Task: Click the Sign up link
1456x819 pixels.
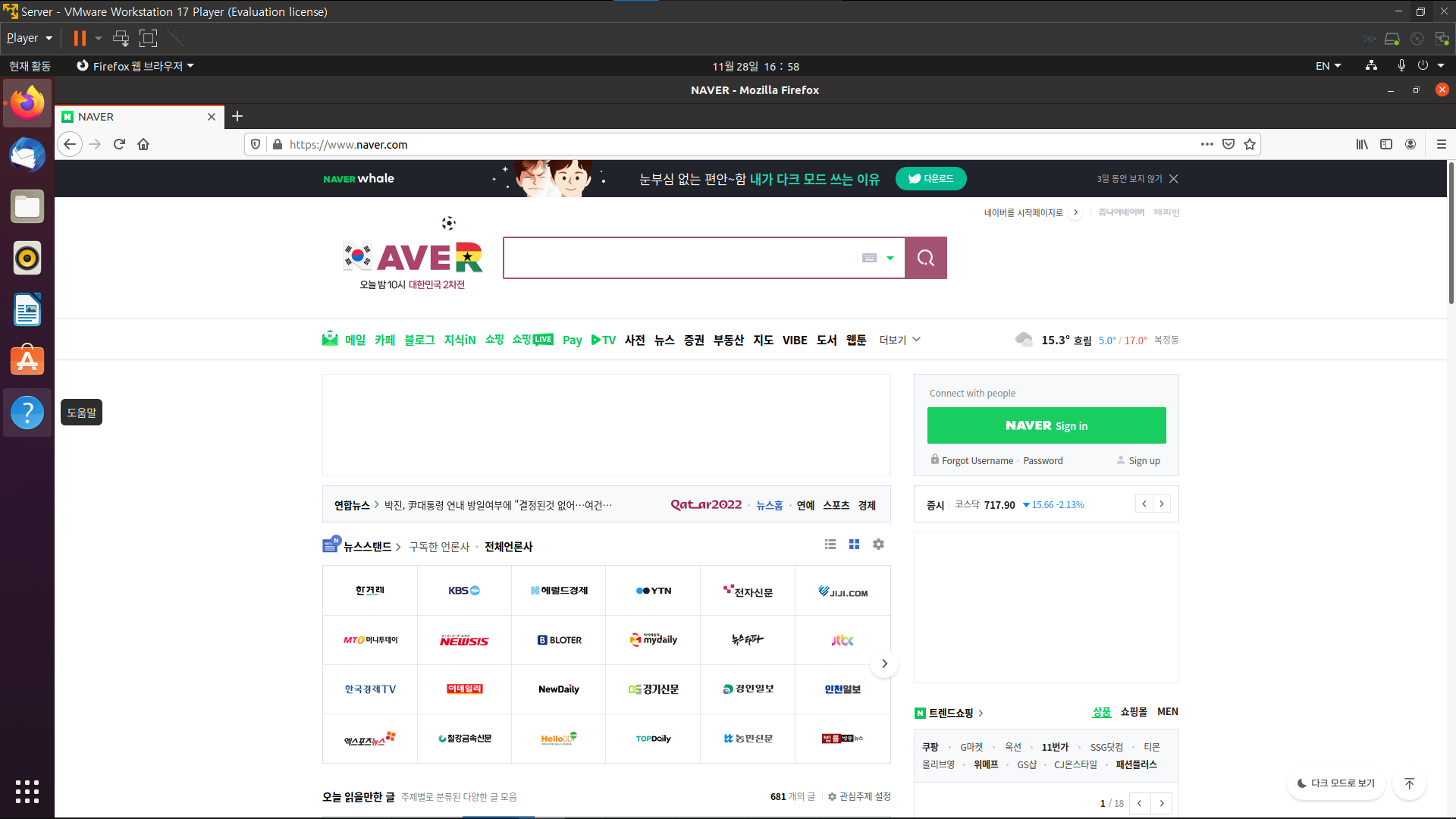Action: tap(1144, 460)
